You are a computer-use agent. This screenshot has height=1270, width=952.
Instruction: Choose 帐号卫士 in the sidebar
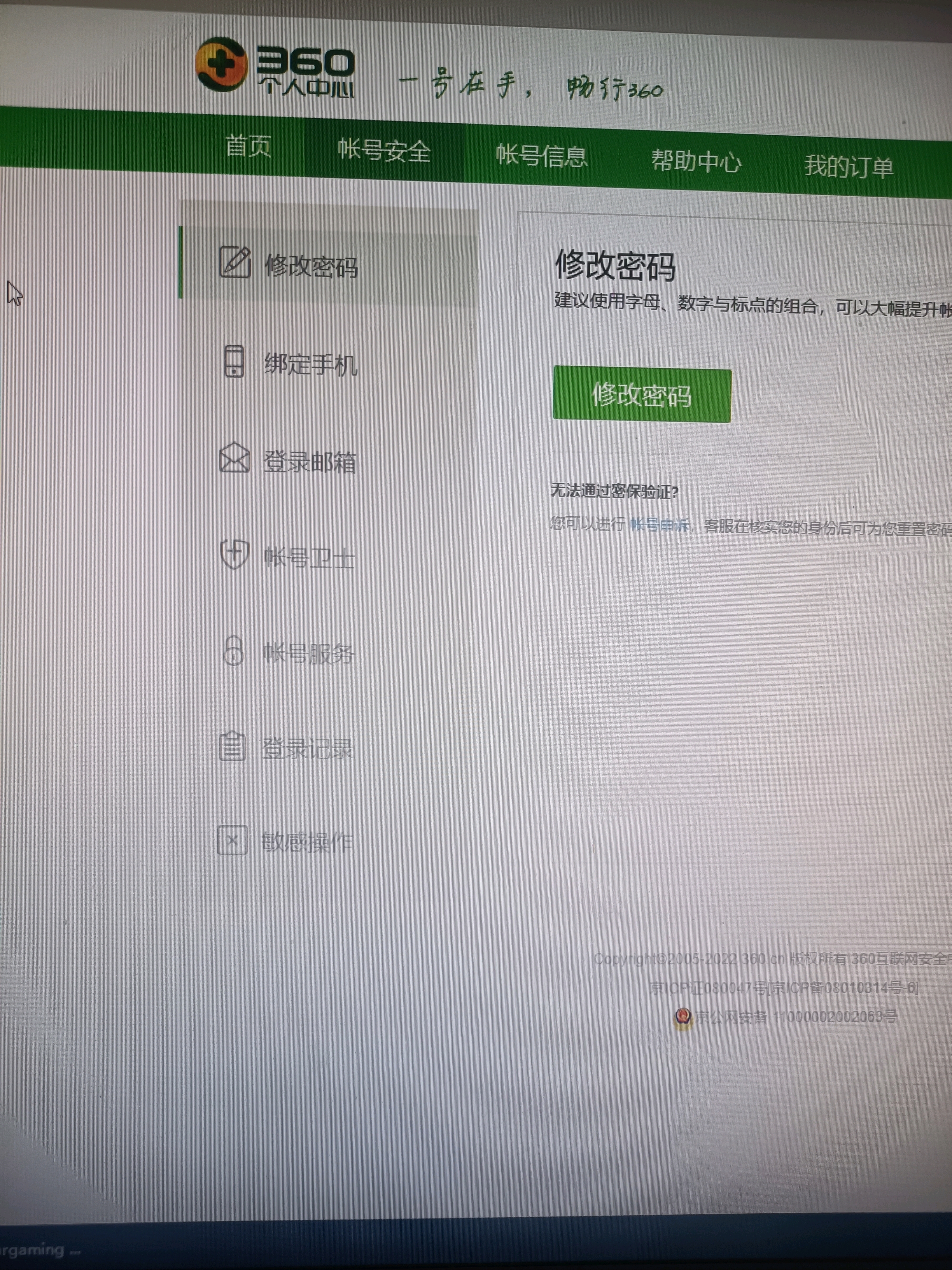click(309, 558)
